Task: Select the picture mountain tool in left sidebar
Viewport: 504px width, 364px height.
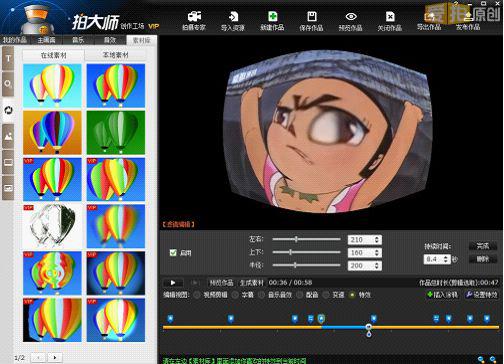Action: click(8, 136)
